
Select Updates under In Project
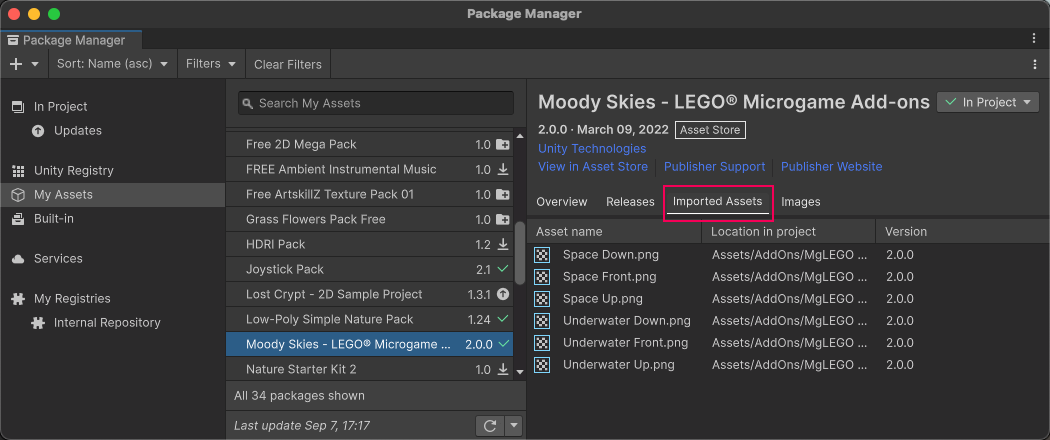pos(77,131)
